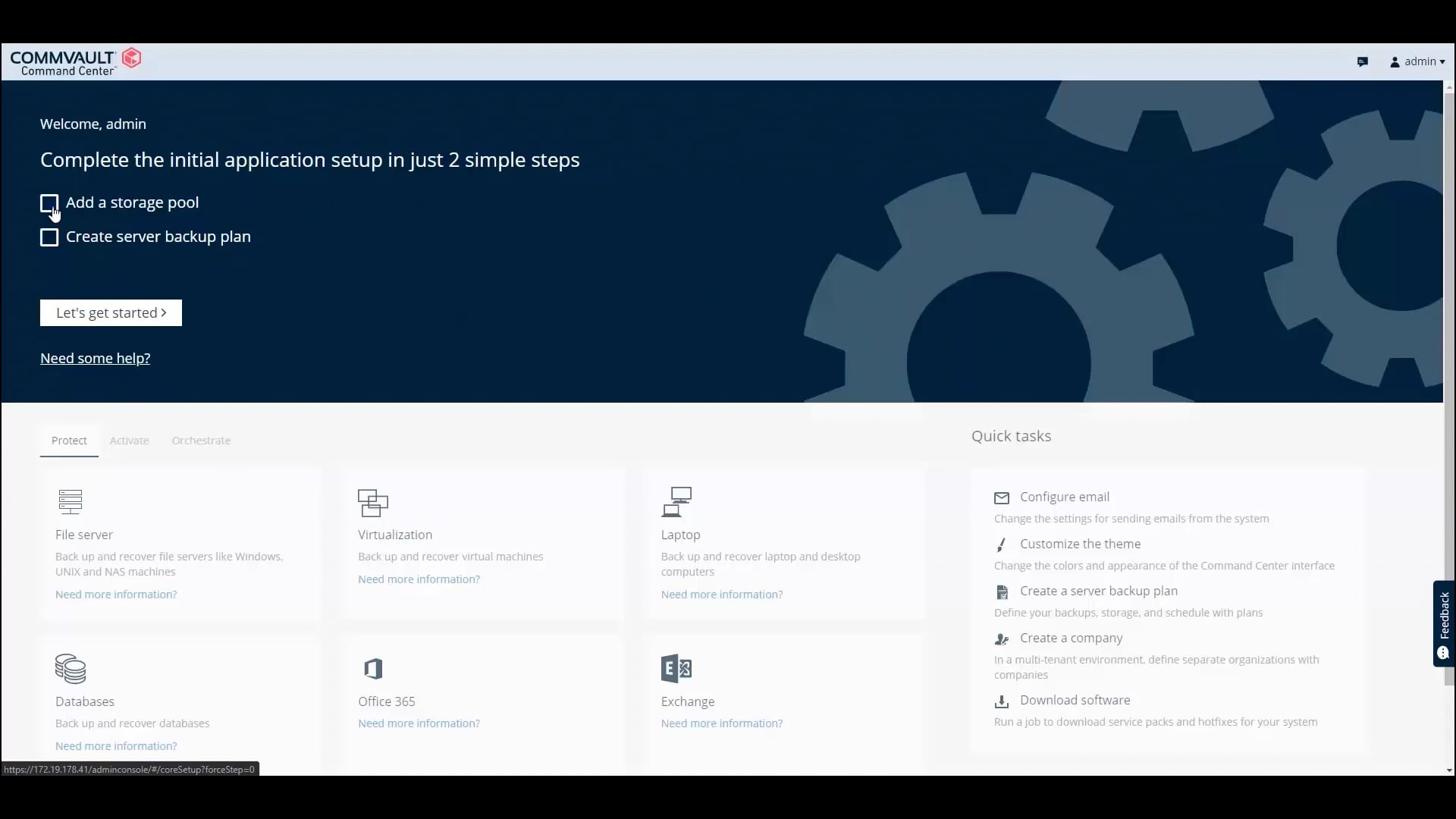The image size is (1456, 819).
Task: Click the Download software icon
Action: tap(1001, 701)
